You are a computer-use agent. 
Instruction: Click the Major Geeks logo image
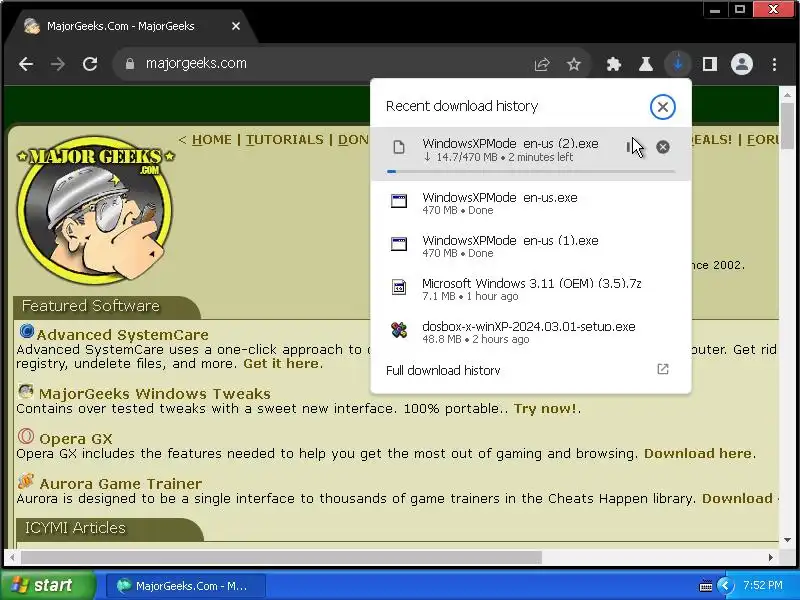pyautogui.click(x=95, y=210)
